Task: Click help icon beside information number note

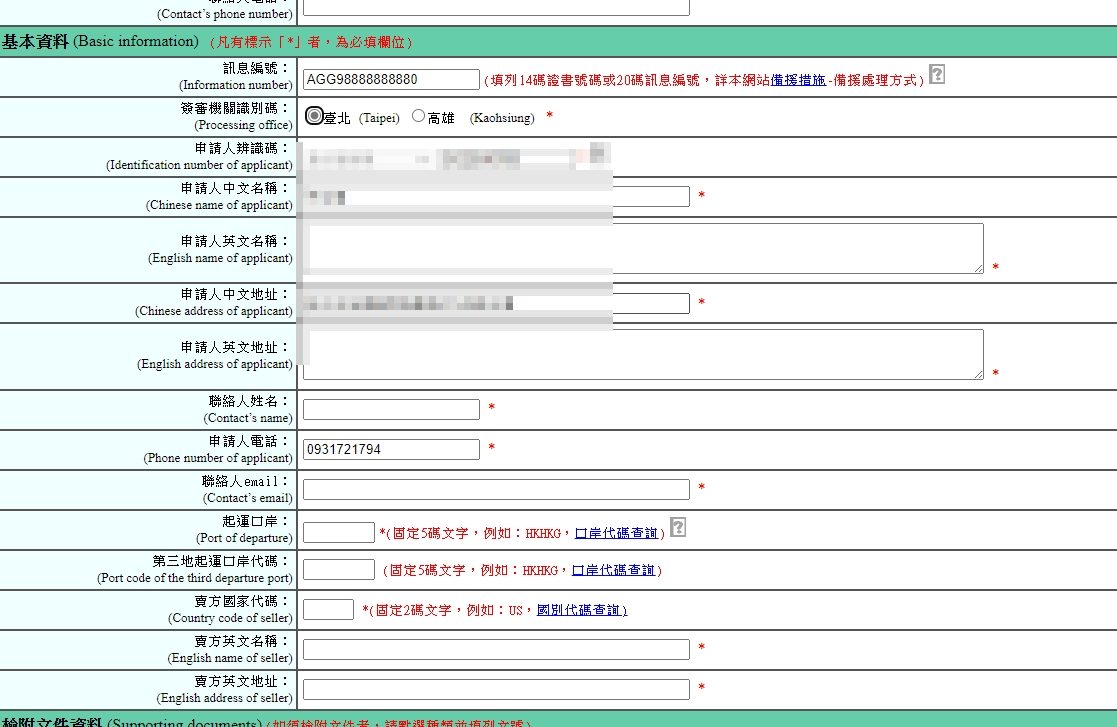Action: [937, 74]
